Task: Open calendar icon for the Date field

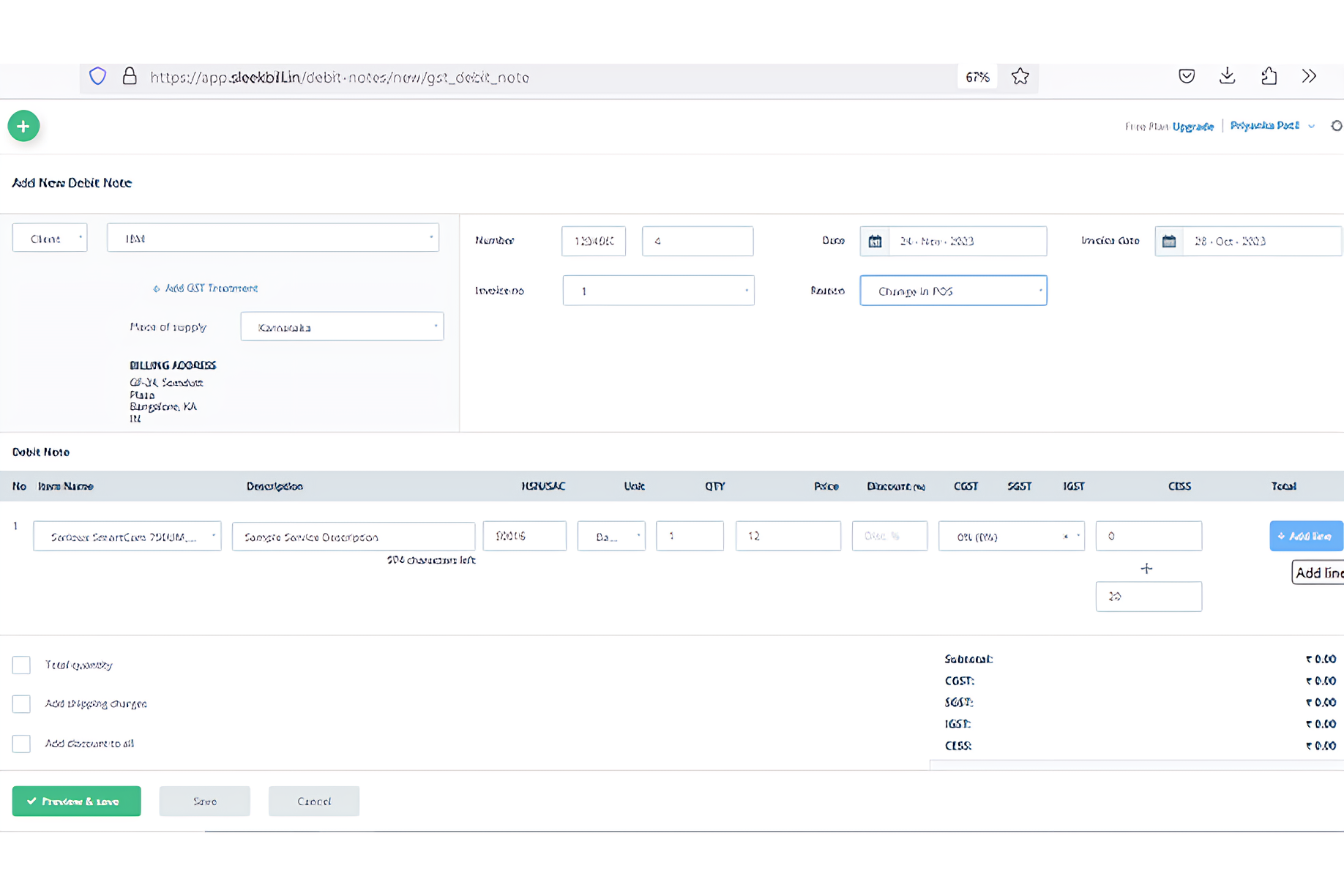Action: coord(875,241)
